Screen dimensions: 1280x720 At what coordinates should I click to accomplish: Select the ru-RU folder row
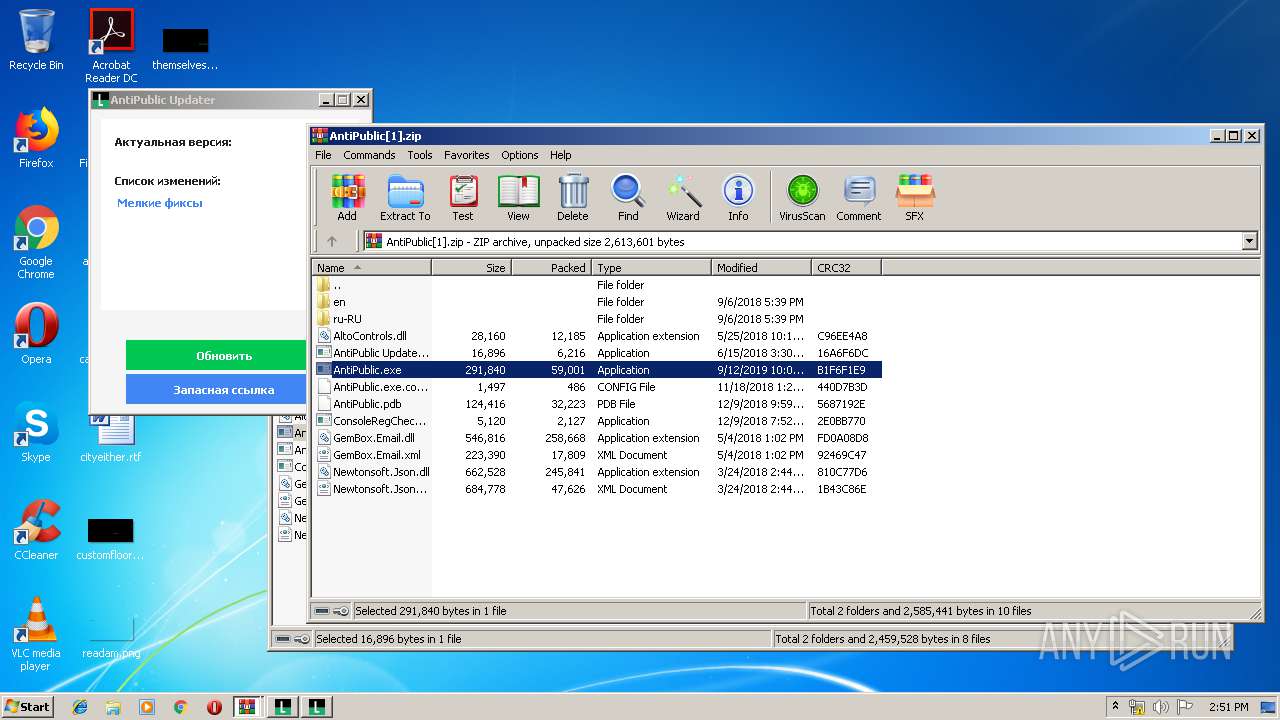(597, 319)
